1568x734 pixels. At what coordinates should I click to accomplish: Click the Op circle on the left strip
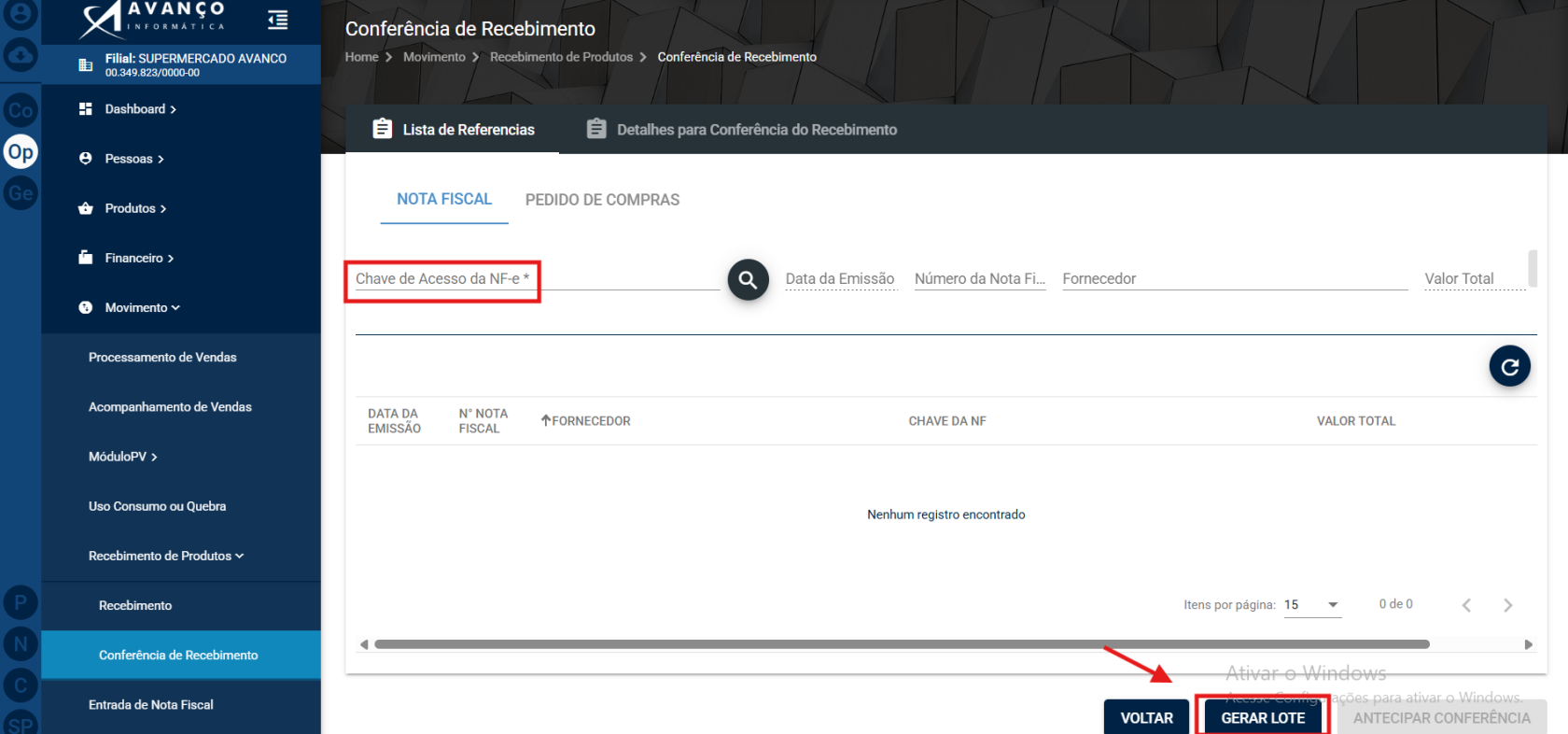coord(21,152)
